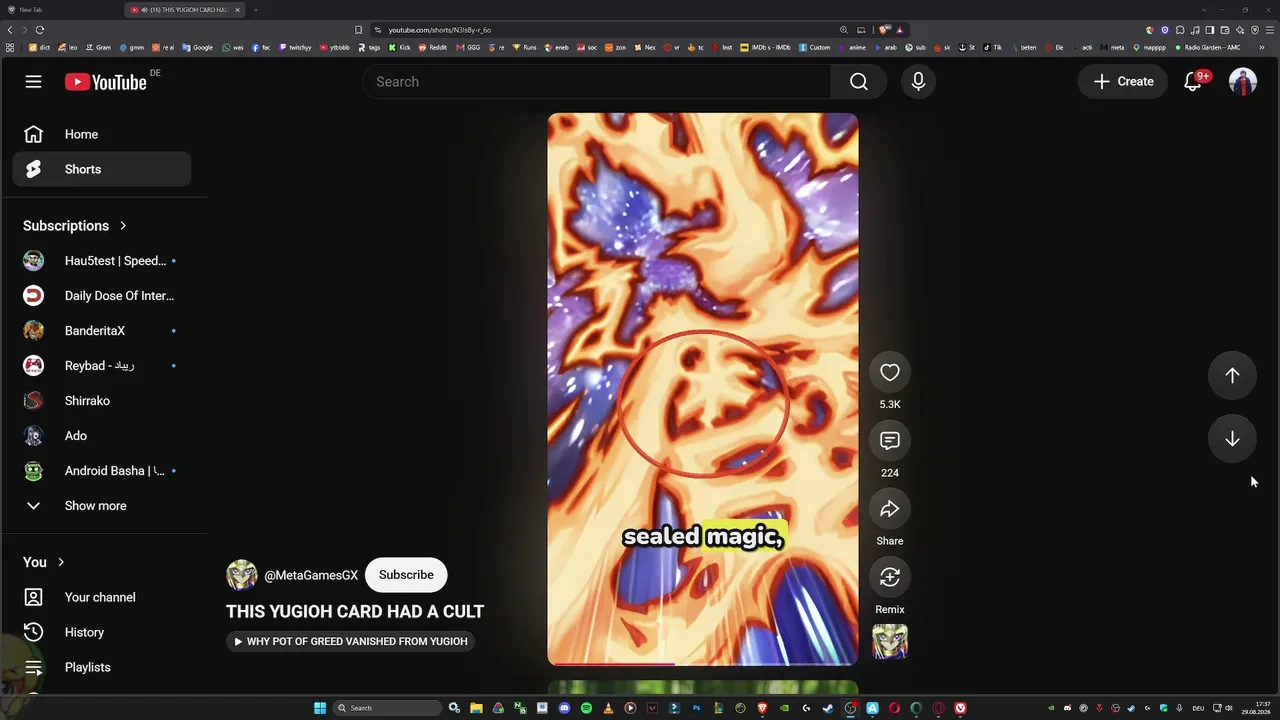Viewport: 1280px width, 720px height.
Task: Toggle the browser sidebar panel
Action: (x=1210, y=30)
